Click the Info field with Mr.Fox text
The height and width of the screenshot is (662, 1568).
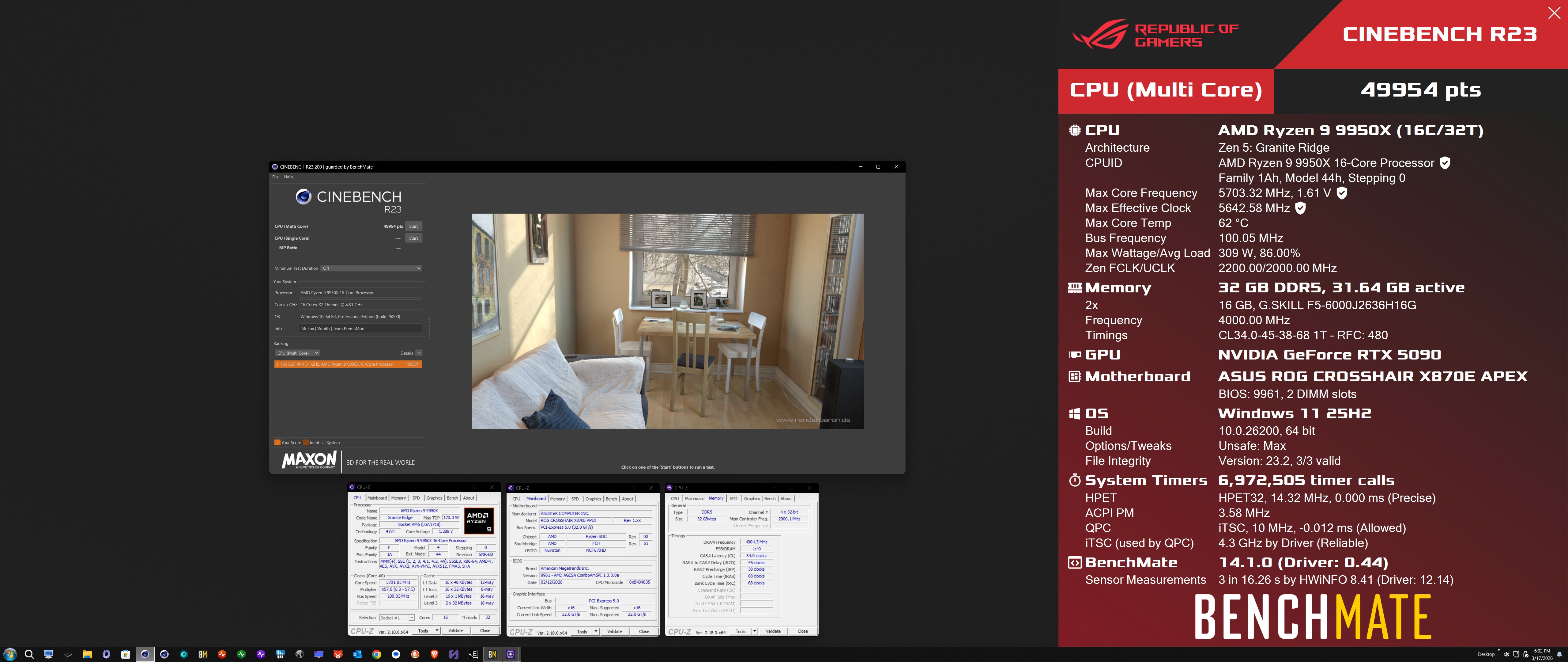pos(360,329)
